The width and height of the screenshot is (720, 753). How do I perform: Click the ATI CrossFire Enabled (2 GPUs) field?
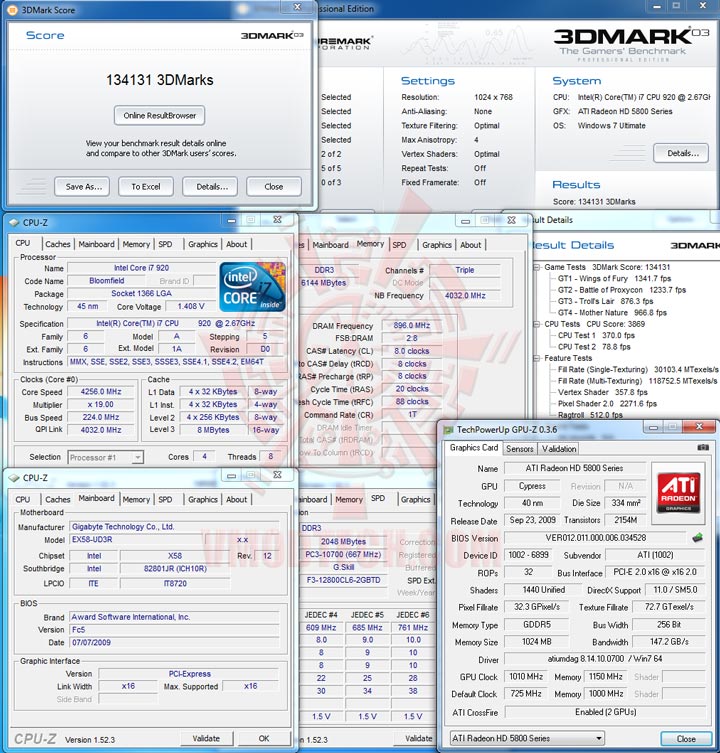[605, 712]
